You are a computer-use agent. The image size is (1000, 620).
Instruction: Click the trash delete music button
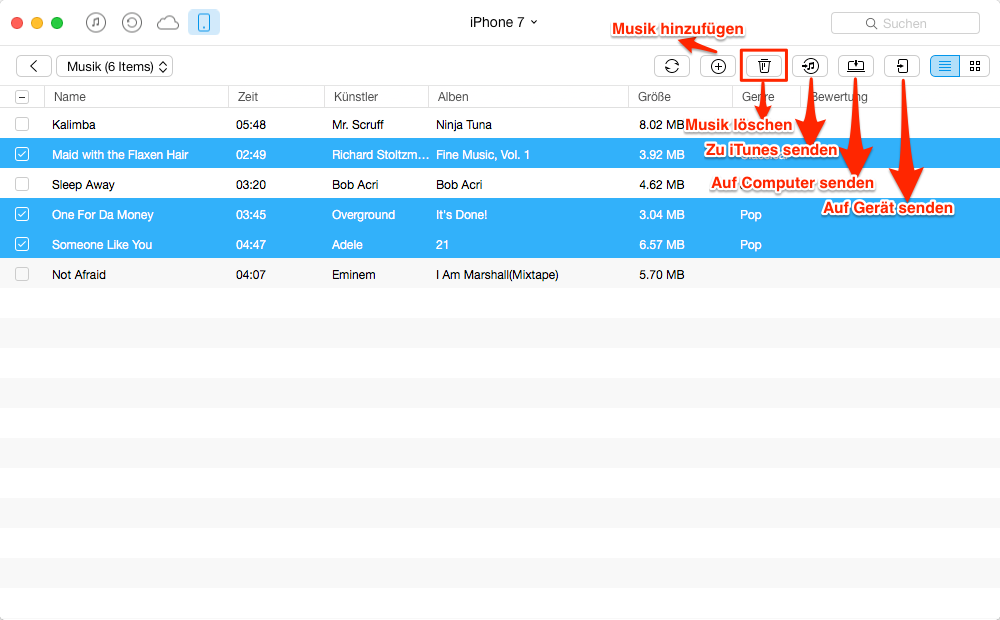pos(764,66)
